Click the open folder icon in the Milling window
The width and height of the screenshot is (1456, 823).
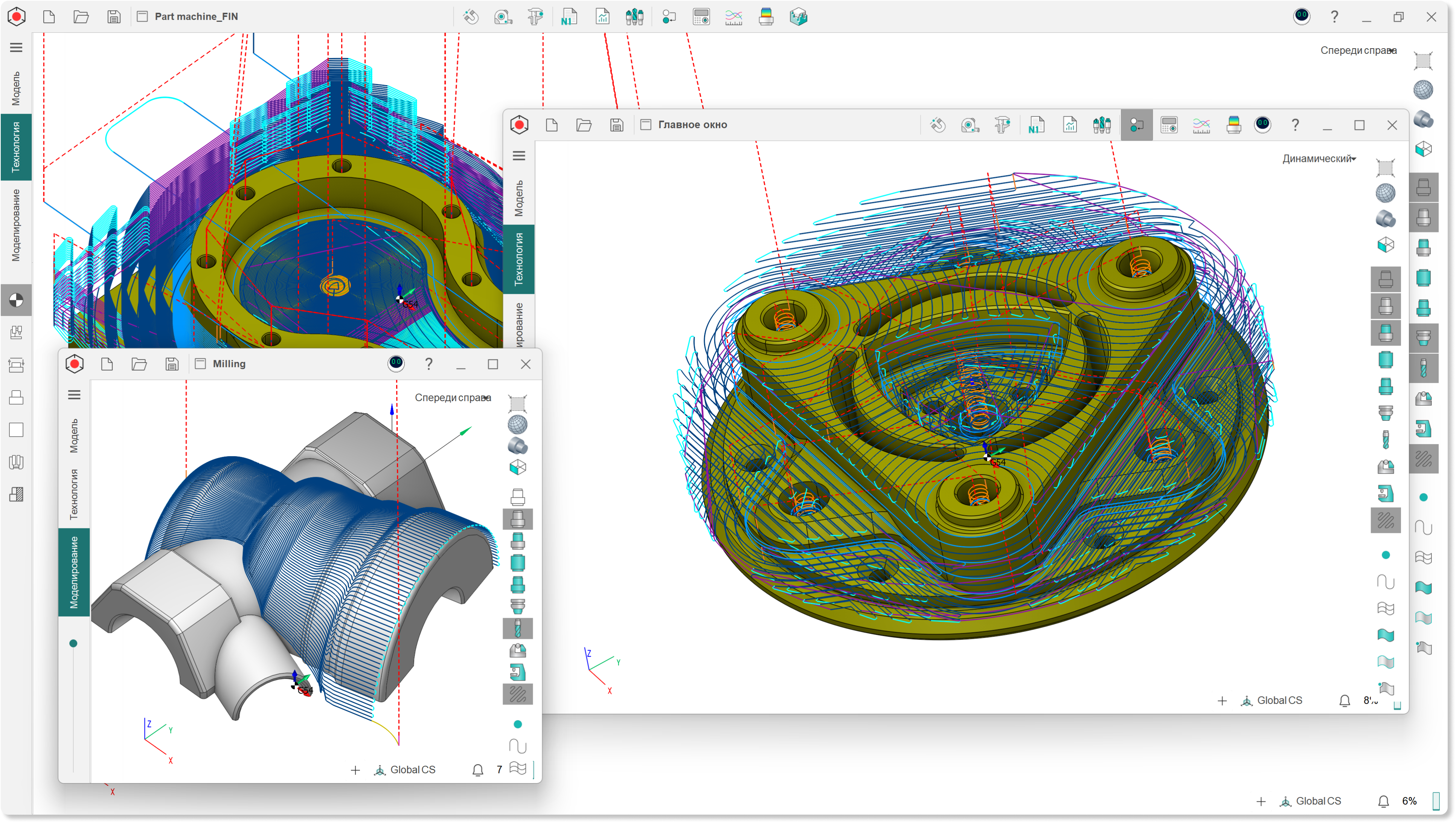coord(139,364)
